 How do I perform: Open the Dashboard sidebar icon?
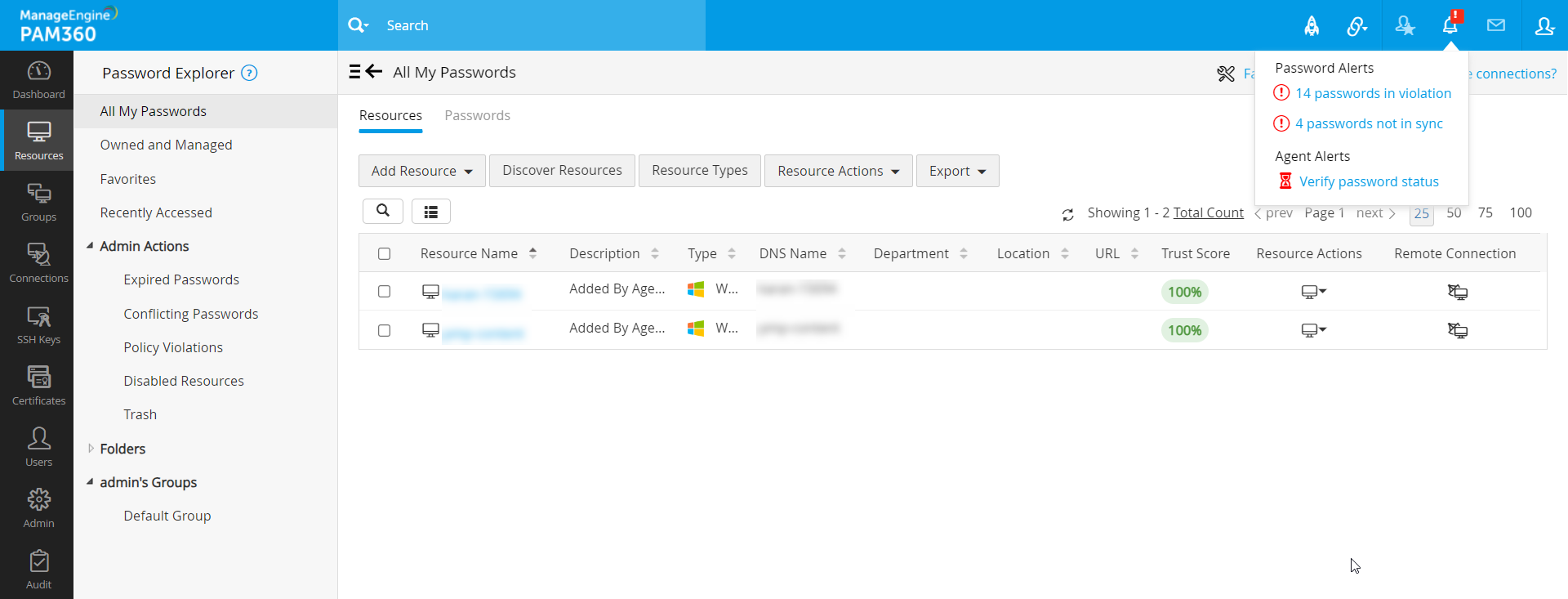(38, 80)
